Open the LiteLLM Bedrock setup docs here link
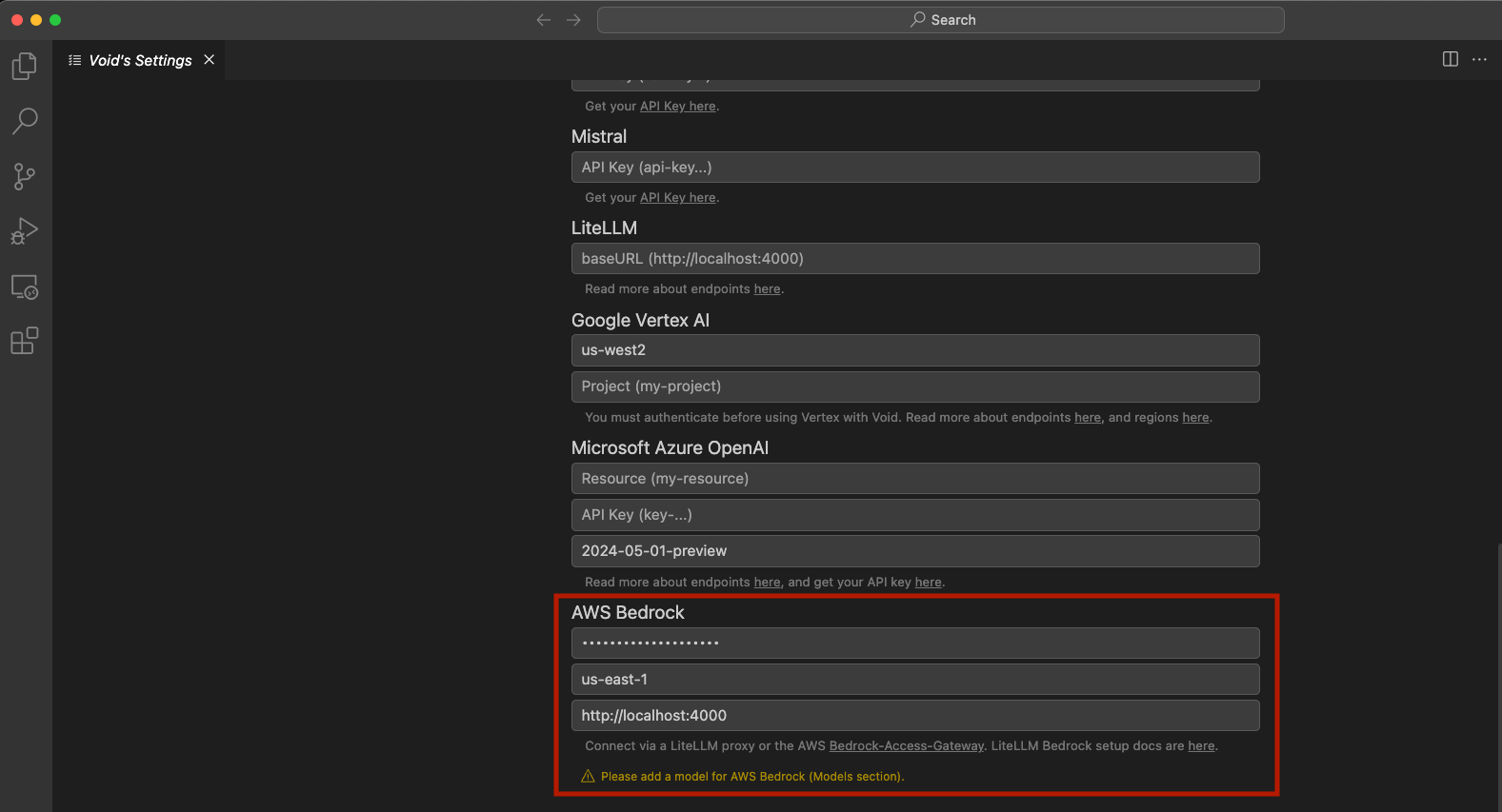Viewport: 1502px width, 812px height. [x=1201, y=746]
